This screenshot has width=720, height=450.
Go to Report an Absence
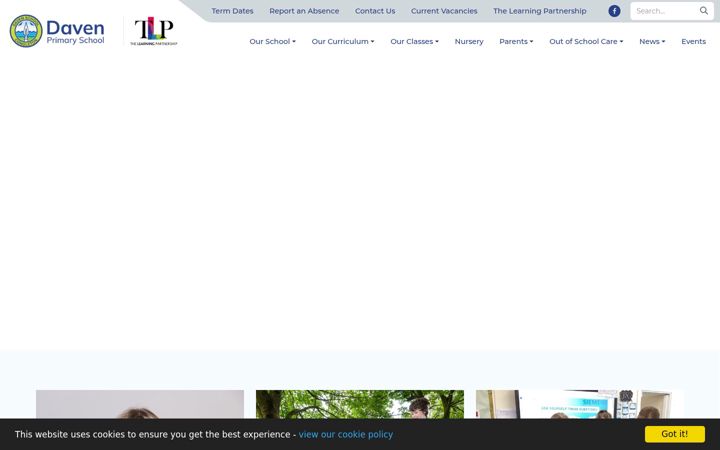click(x=304, y=11)
